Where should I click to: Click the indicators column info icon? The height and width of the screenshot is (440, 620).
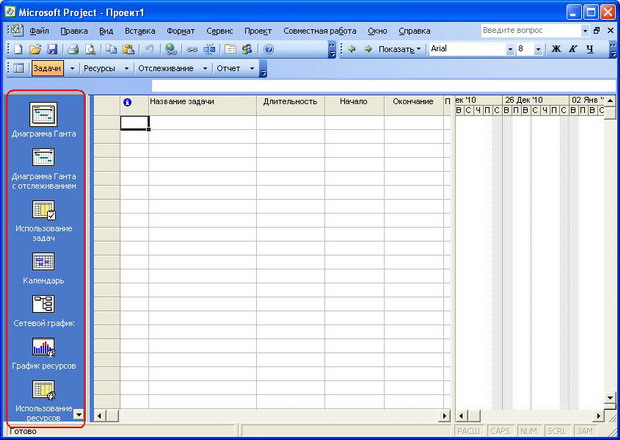(127, 102)
